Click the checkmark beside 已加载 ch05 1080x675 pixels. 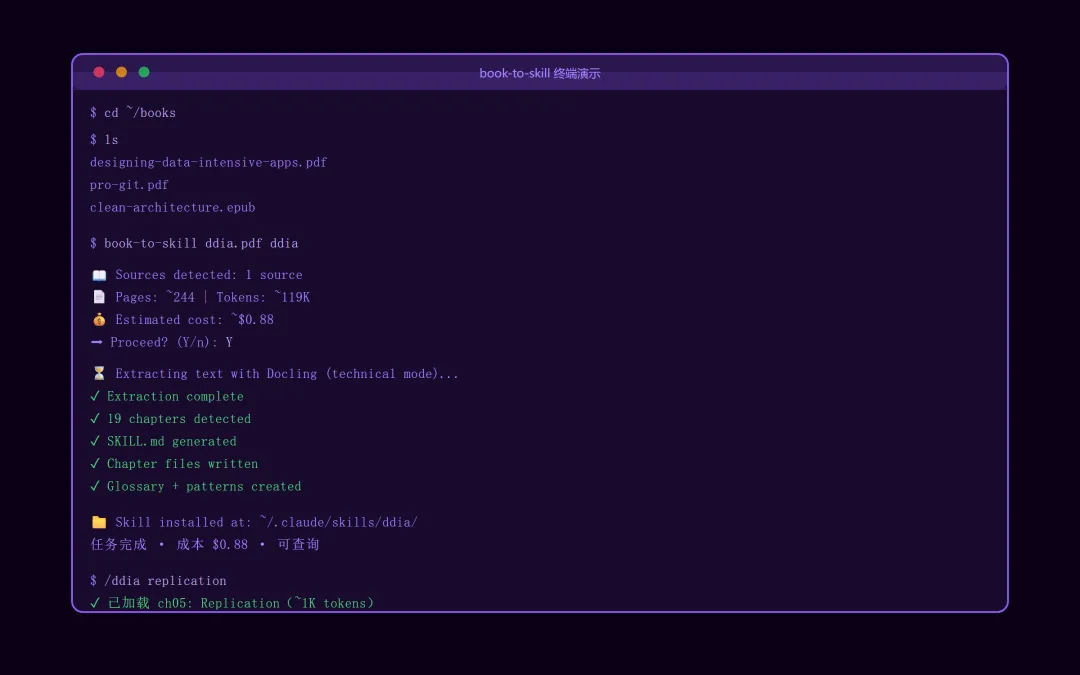(95, 603)
